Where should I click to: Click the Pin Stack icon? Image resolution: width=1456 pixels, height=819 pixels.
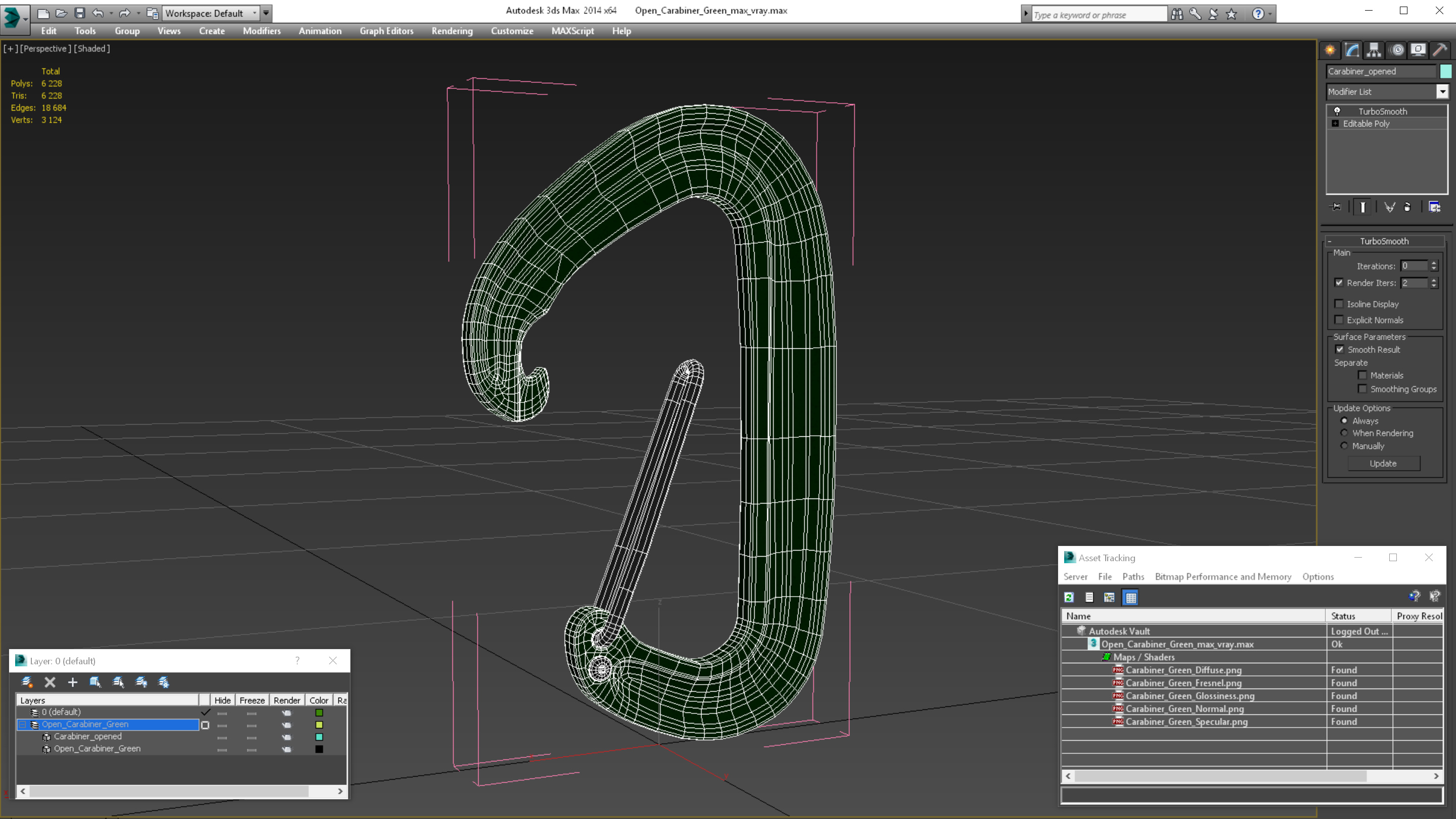click(x=1336, y=207)
